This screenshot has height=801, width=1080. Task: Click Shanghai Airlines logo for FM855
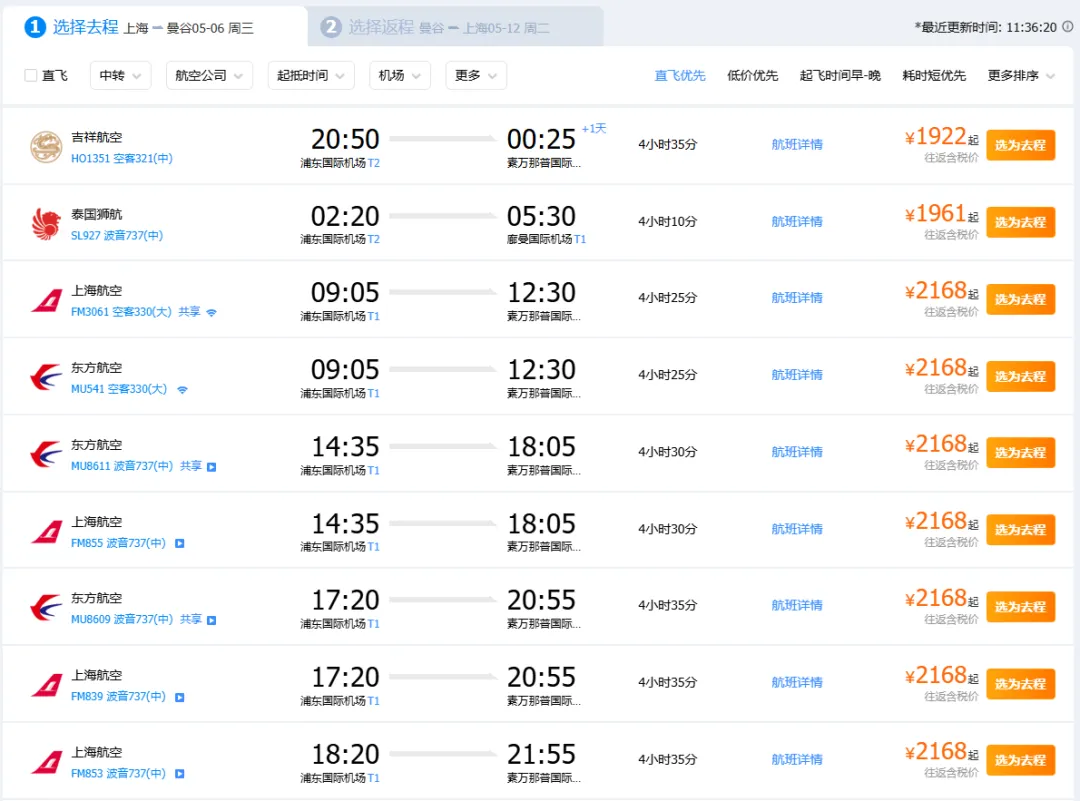46,532
